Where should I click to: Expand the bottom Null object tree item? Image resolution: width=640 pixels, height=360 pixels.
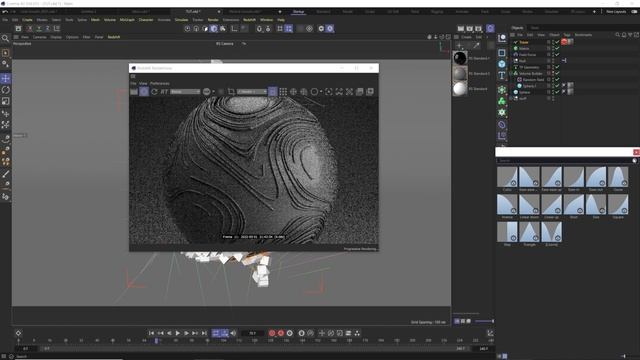tap(511, 98)
